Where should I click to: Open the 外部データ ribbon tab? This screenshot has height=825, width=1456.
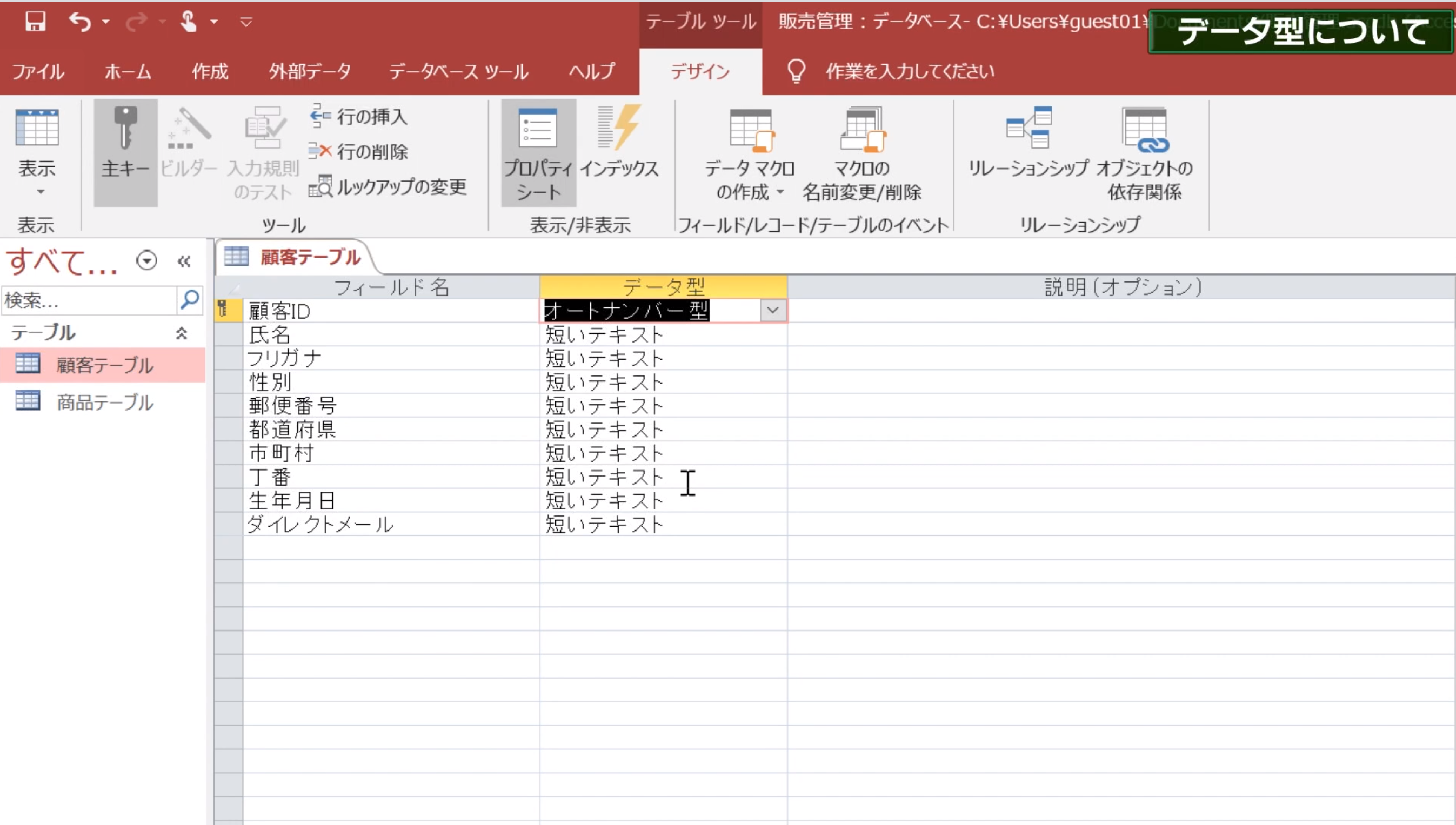point(310,72)
